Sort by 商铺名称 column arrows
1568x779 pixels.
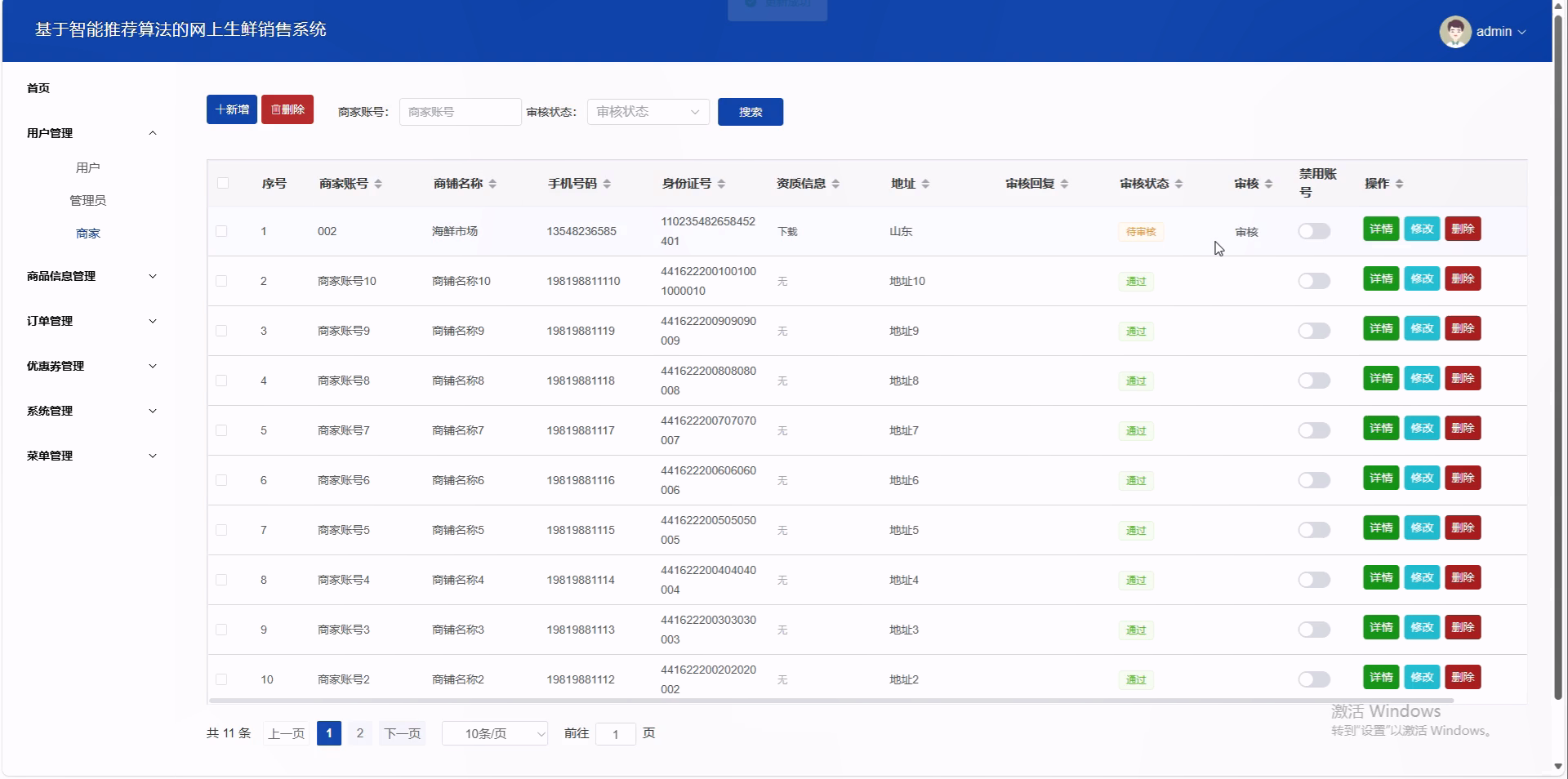tap(492, 184)
